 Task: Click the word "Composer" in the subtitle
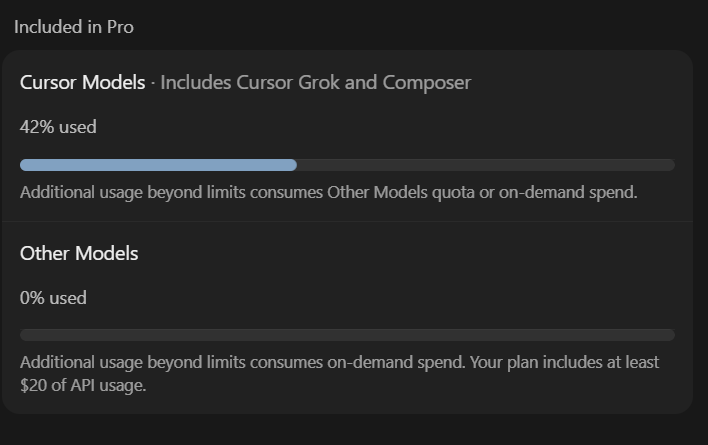pos(427,83)
